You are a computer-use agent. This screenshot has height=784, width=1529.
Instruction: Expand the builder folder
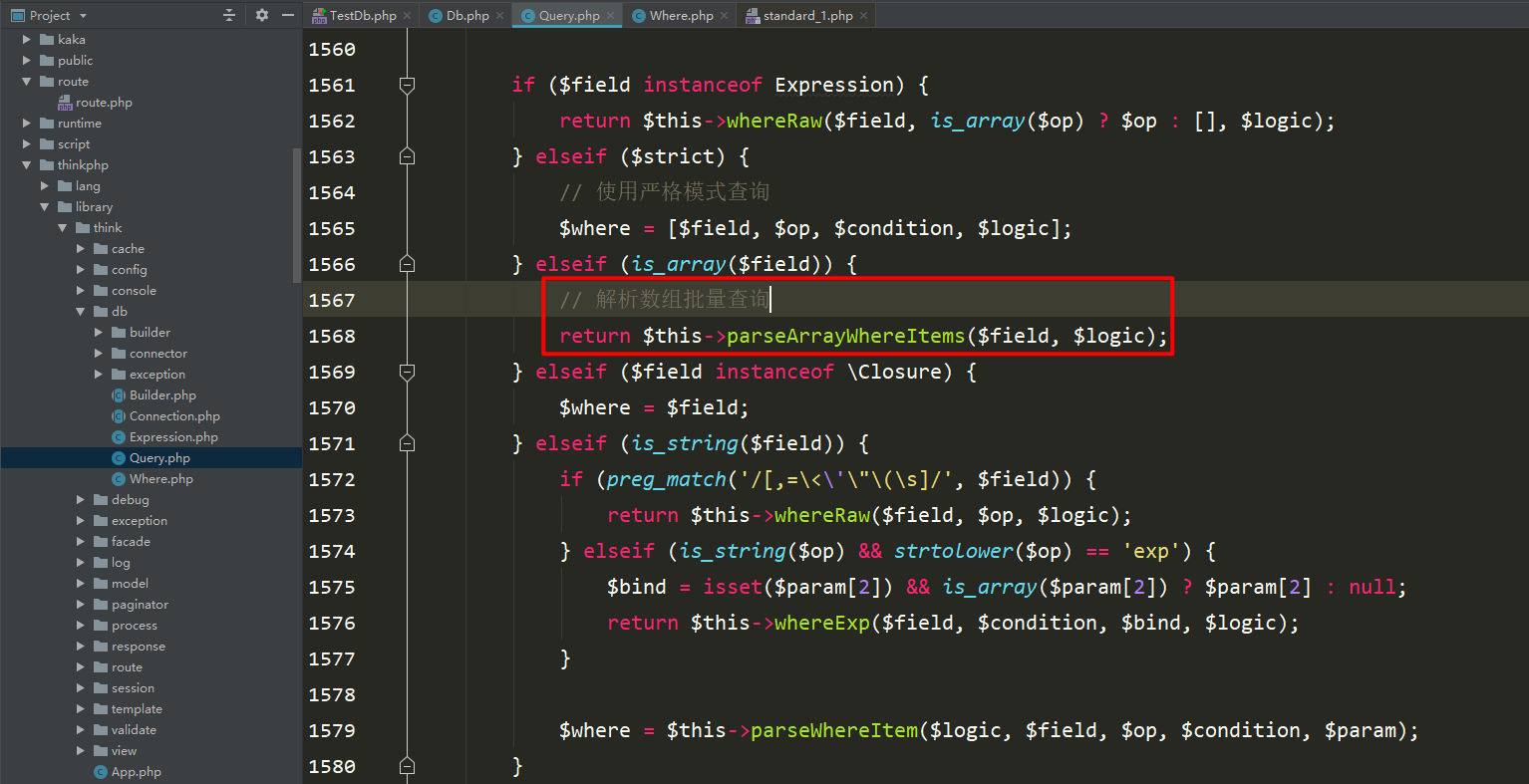coord(99,333)
